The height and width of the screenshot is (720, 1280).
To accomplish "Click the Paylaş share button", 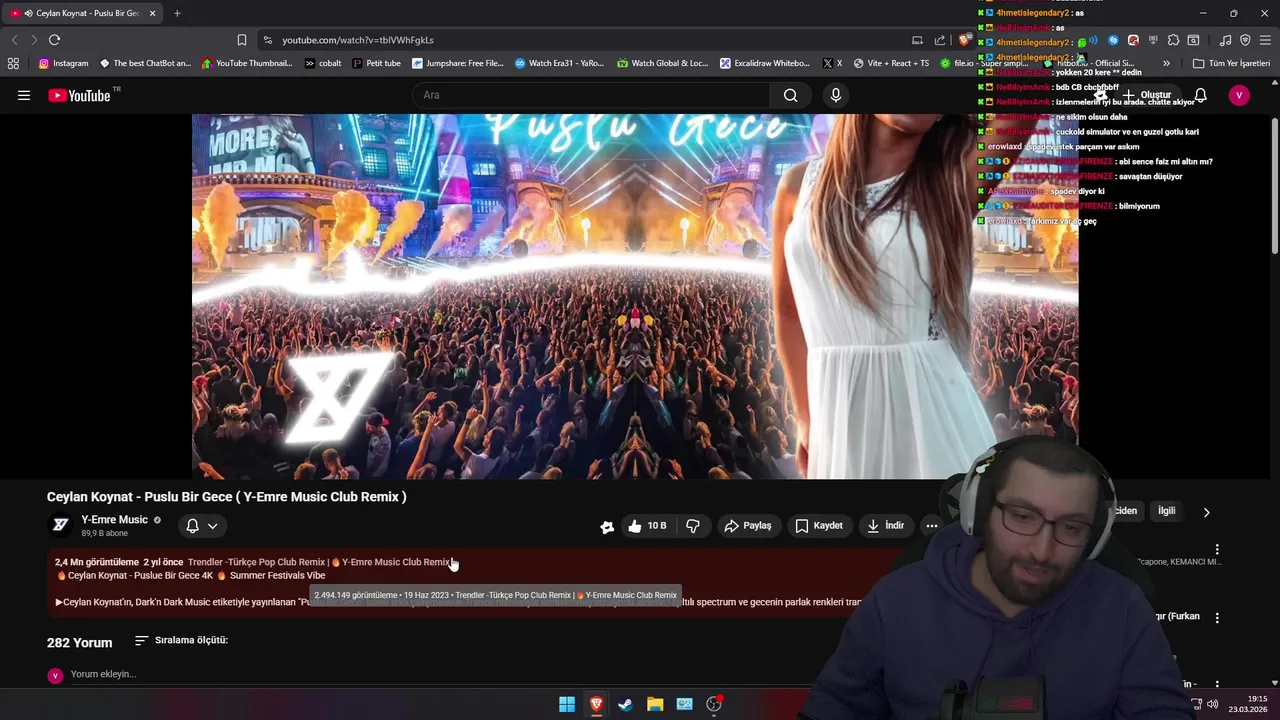I will [747, 526].
